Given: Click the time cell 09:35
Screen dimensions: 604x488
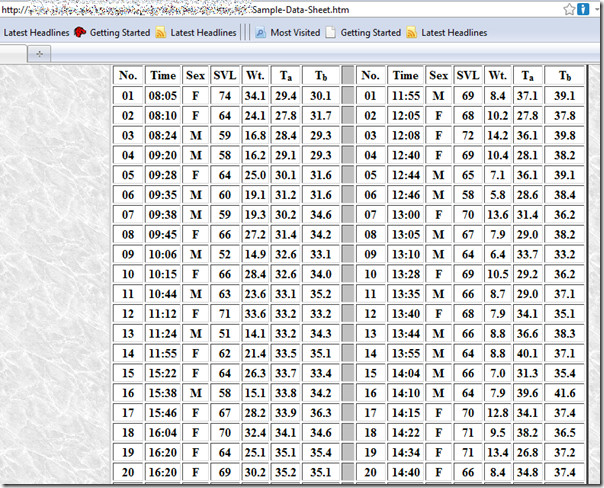Looking at the screenshot, I should click(x=163, y=195).
